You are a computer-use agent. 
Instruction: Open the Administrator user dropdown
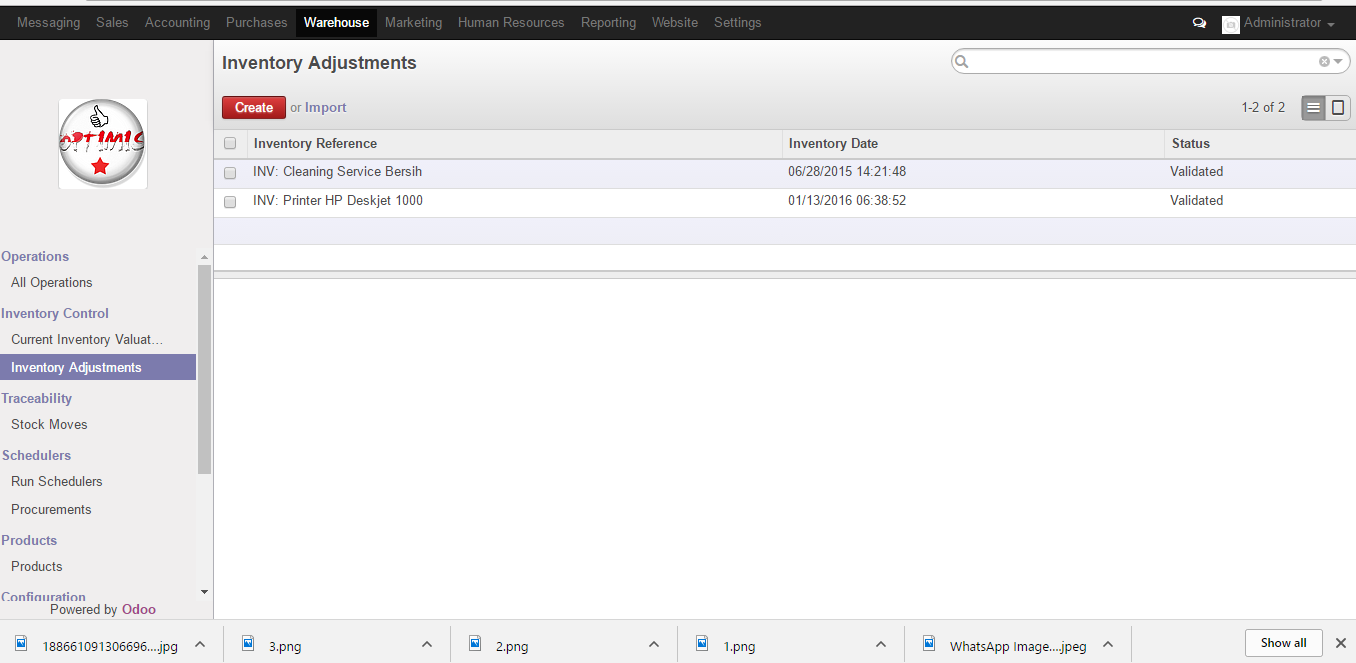tap(1289, 23)
